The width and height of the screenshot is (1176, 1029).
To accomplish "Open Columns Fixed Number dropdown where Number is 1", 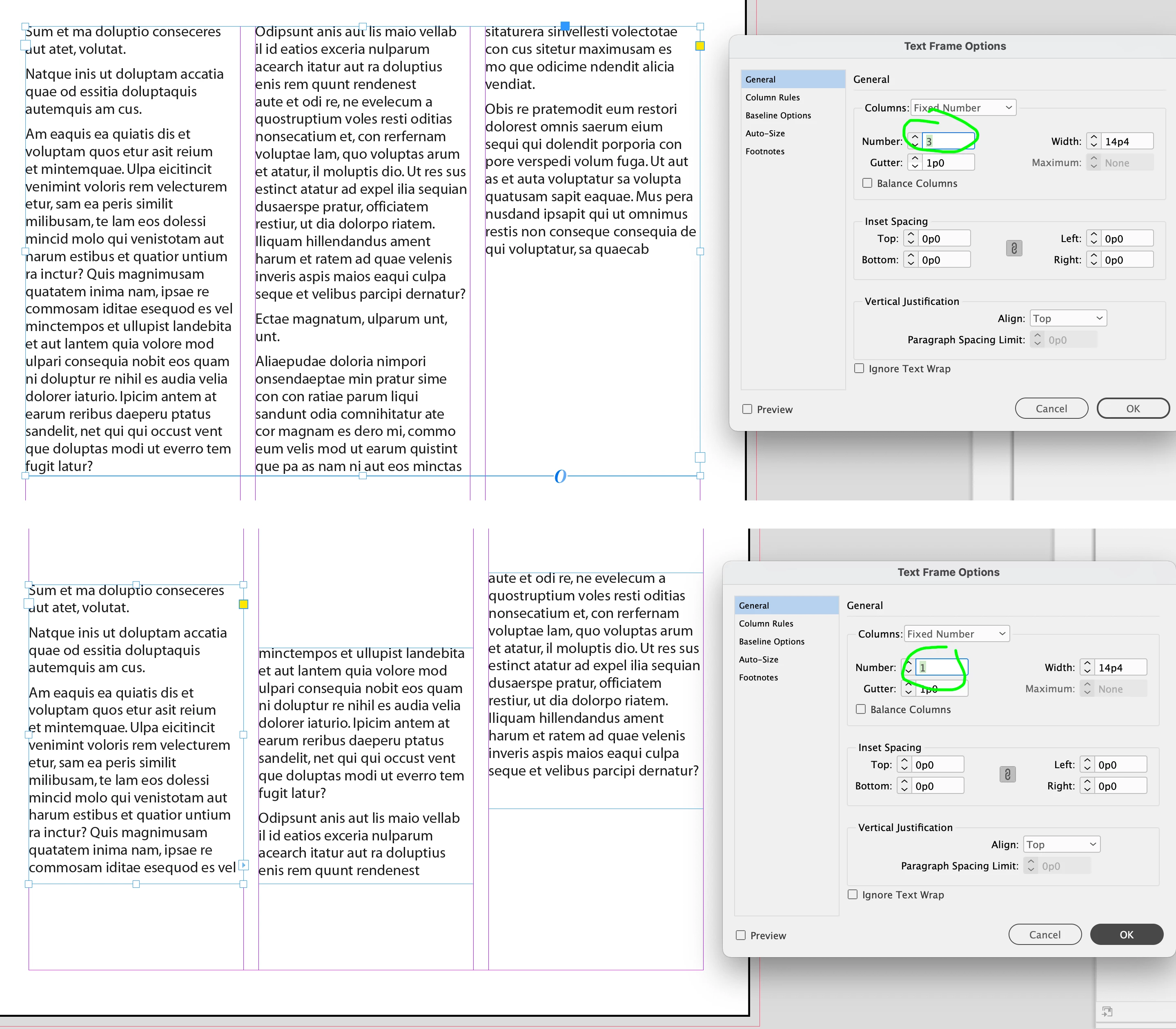I will tap(957, 634).
